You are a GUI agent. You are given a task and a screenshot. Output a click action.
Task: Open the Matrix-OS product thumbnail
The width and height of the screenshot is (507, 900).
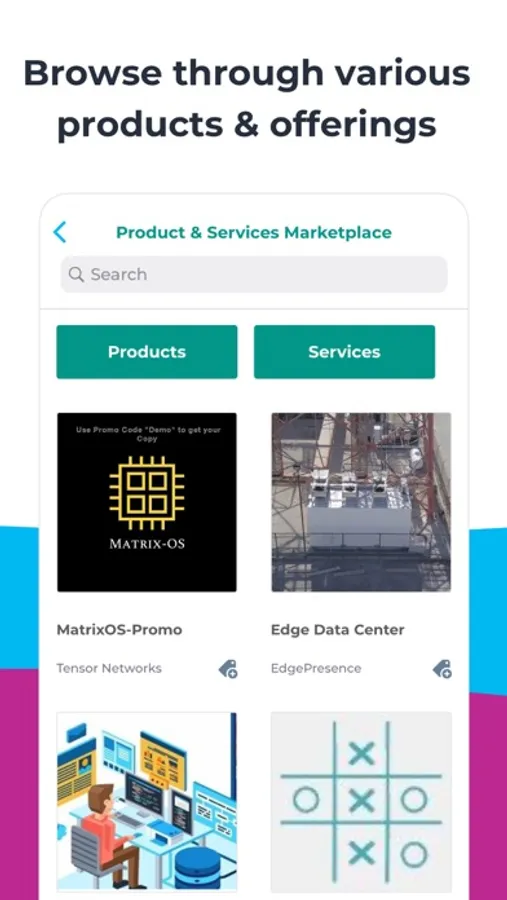(147, 502)
